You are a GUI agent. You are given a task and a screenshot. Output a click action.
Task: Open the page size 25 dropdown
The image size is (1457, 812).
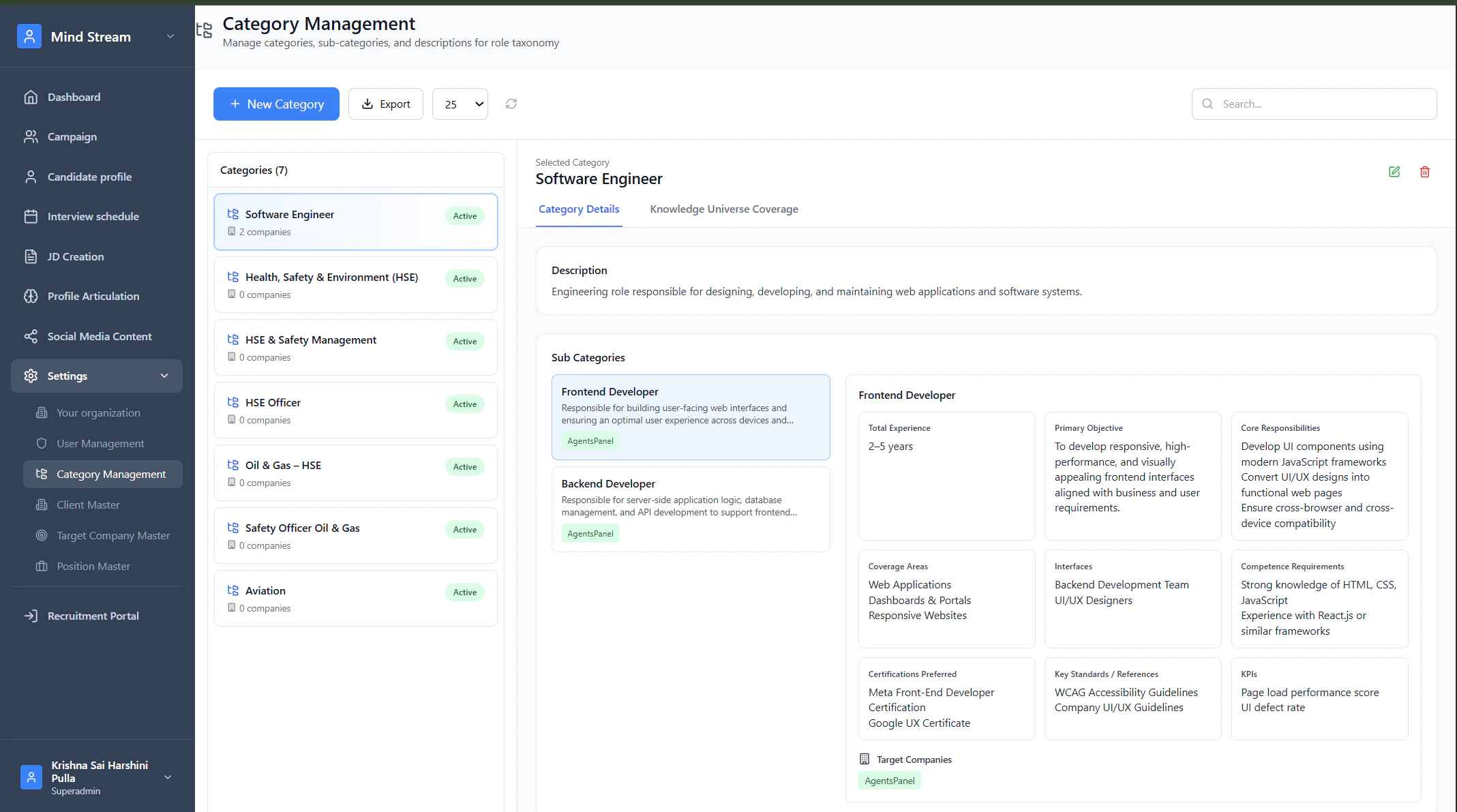[460, 104]
